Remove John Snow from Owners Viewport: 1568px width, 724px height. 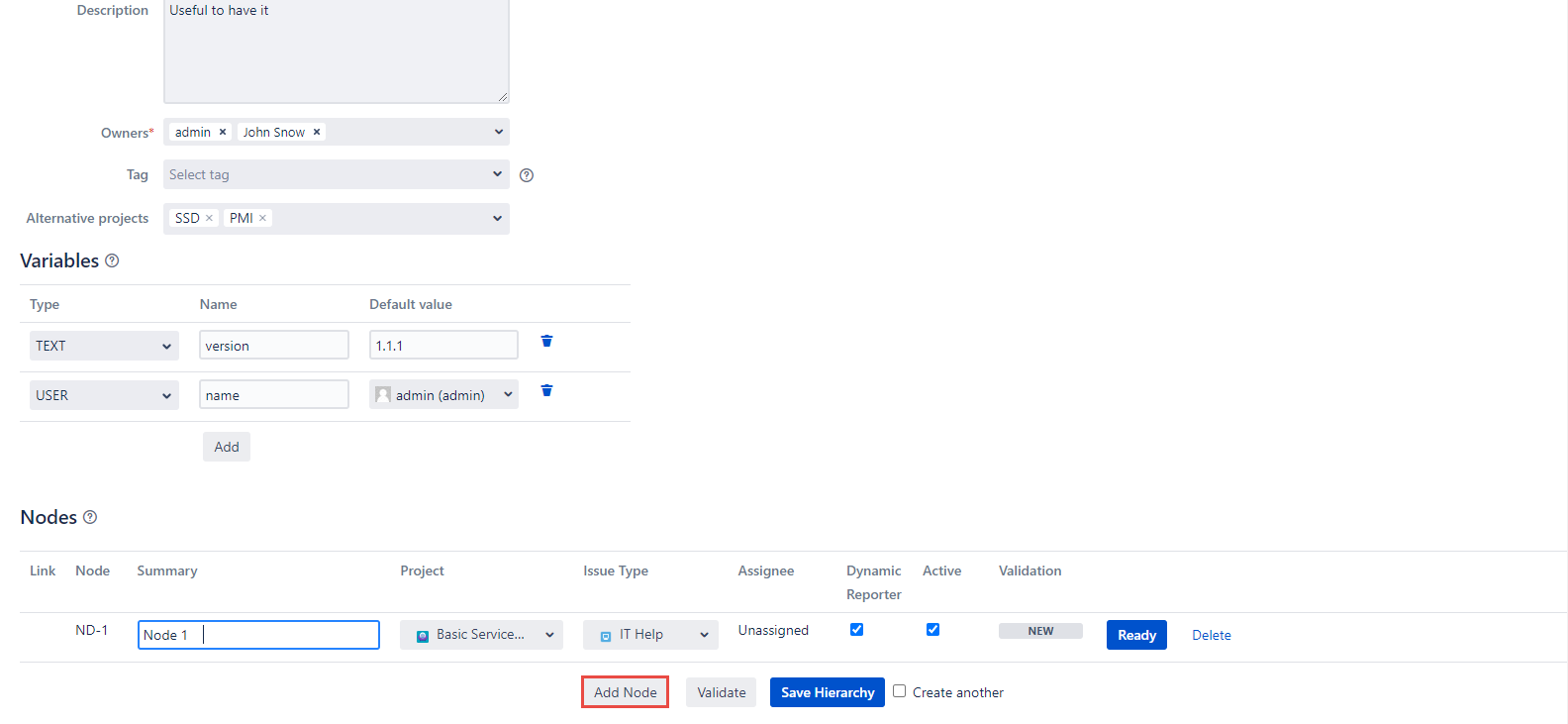pyautogui.click(x=317, y=132)
